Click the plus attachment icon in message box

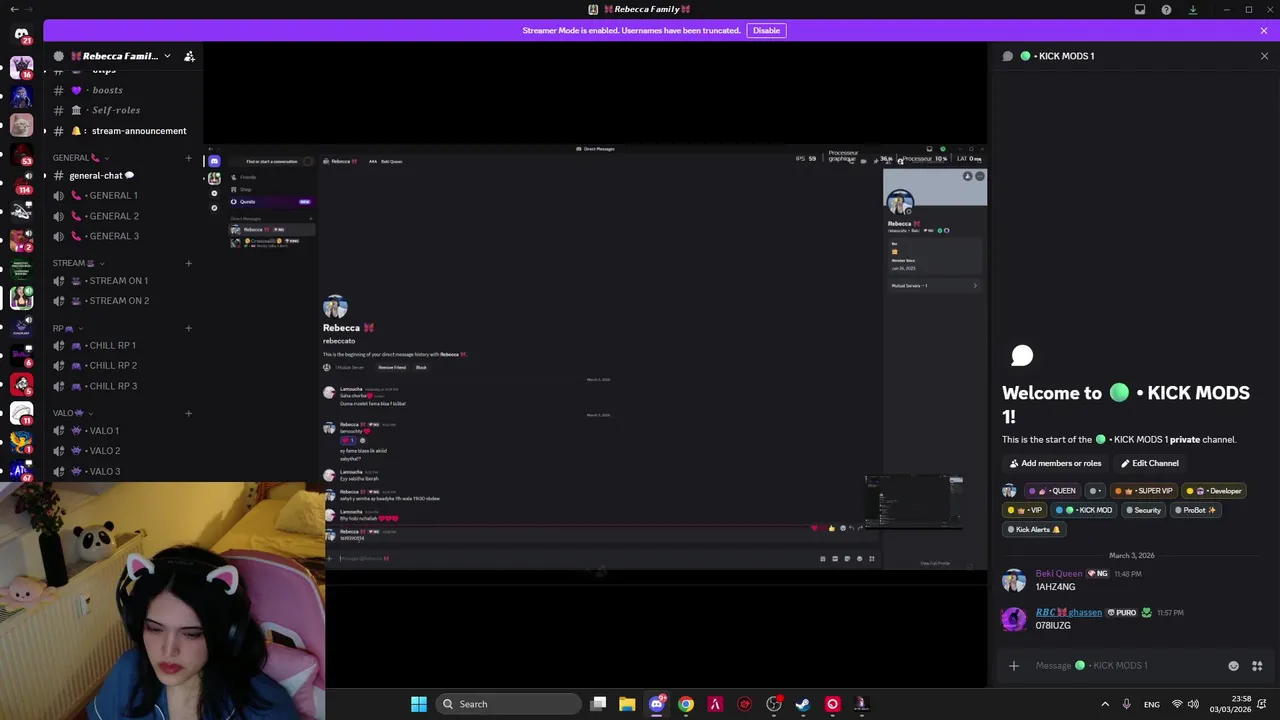point(1014,666)
